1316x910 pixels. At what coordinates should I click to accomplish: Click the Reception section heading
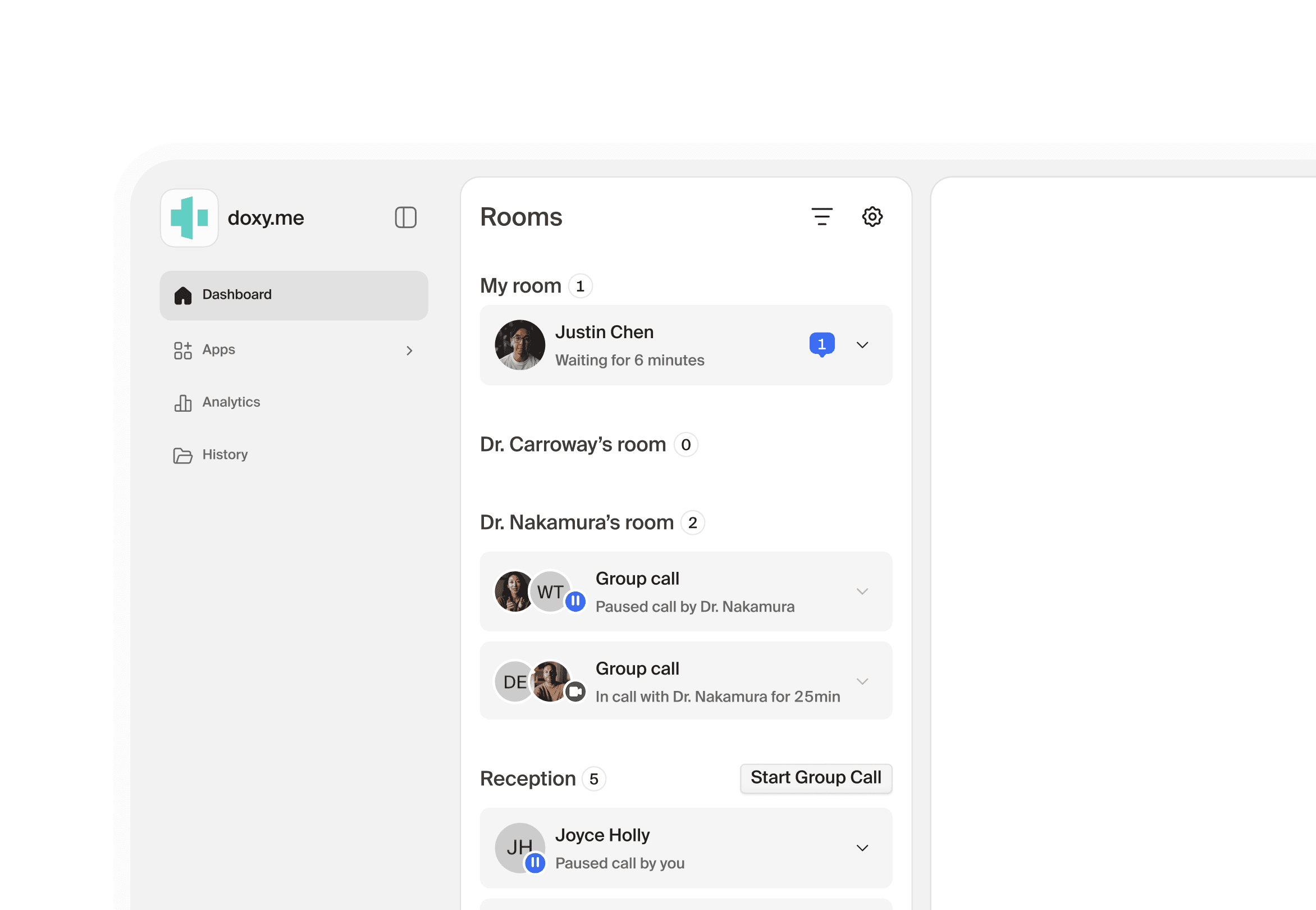(x=528, y=779)
